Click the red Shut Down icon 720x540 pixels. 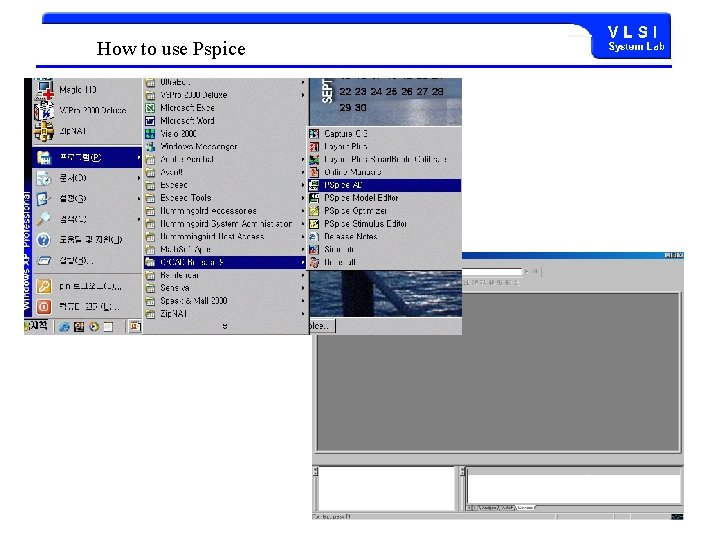coord(44,306)
